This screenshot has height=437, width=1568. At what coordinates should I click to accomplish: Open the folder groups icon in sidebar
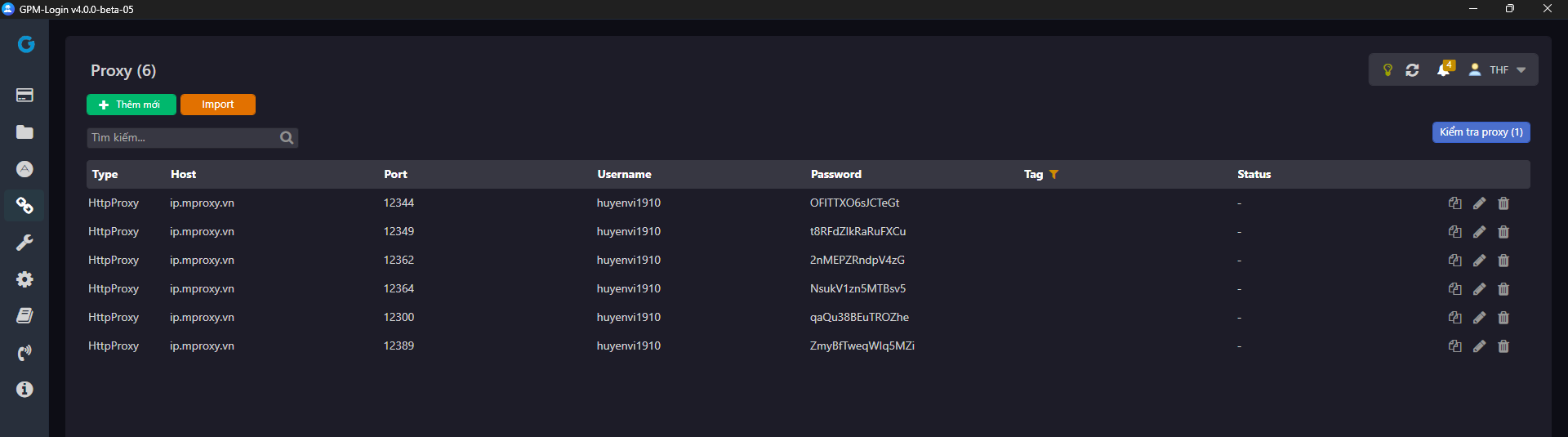click(24, 132)
